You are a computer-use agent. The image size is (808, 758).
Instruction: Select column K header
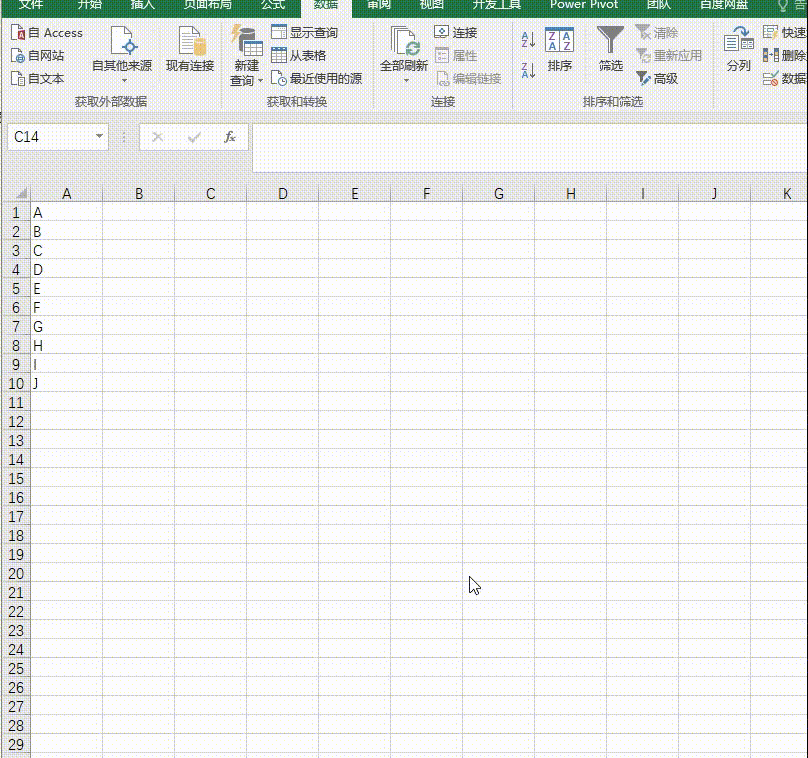point(780,194)
